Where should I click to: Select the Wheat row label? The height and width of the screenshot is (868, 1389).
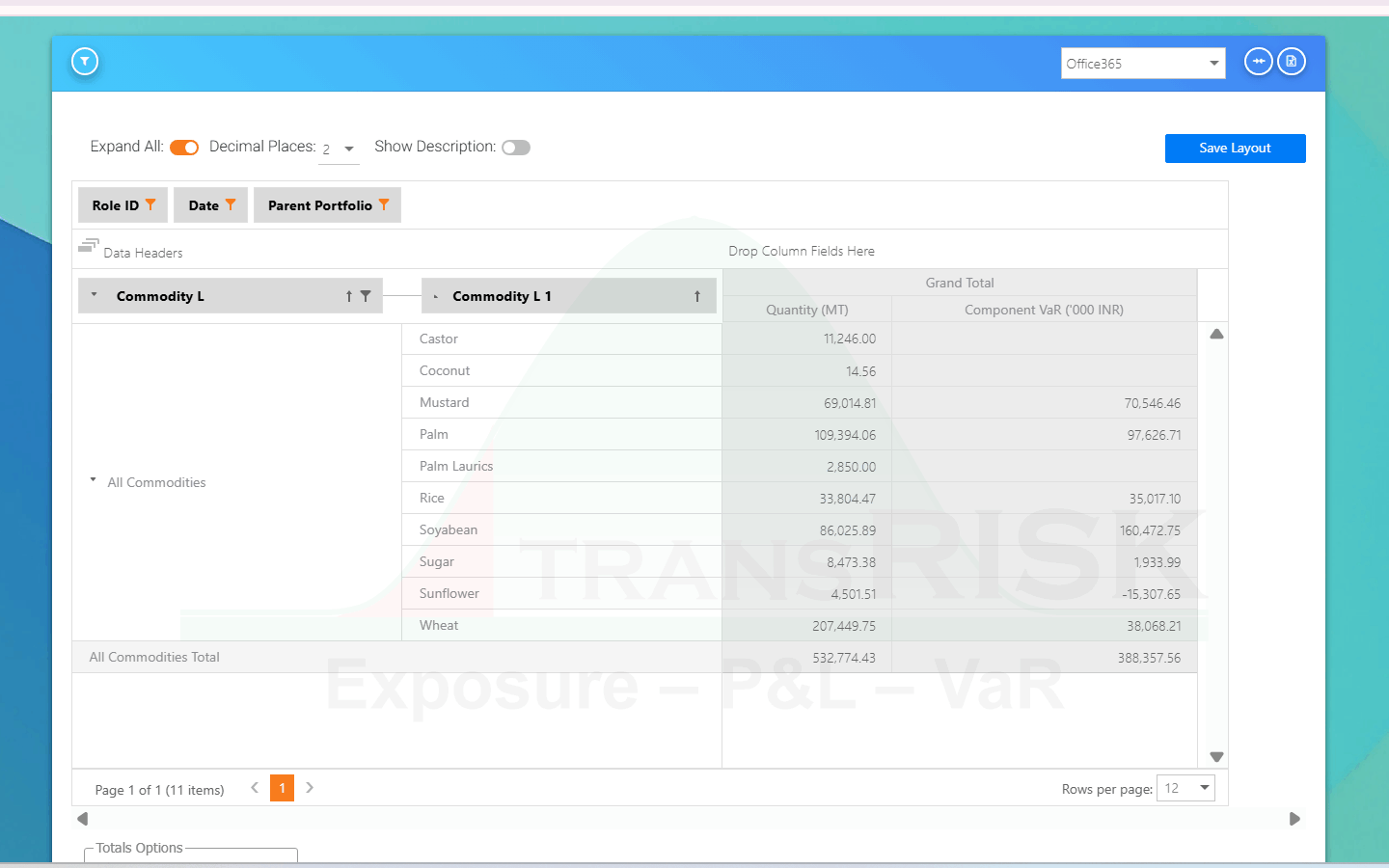439,625
